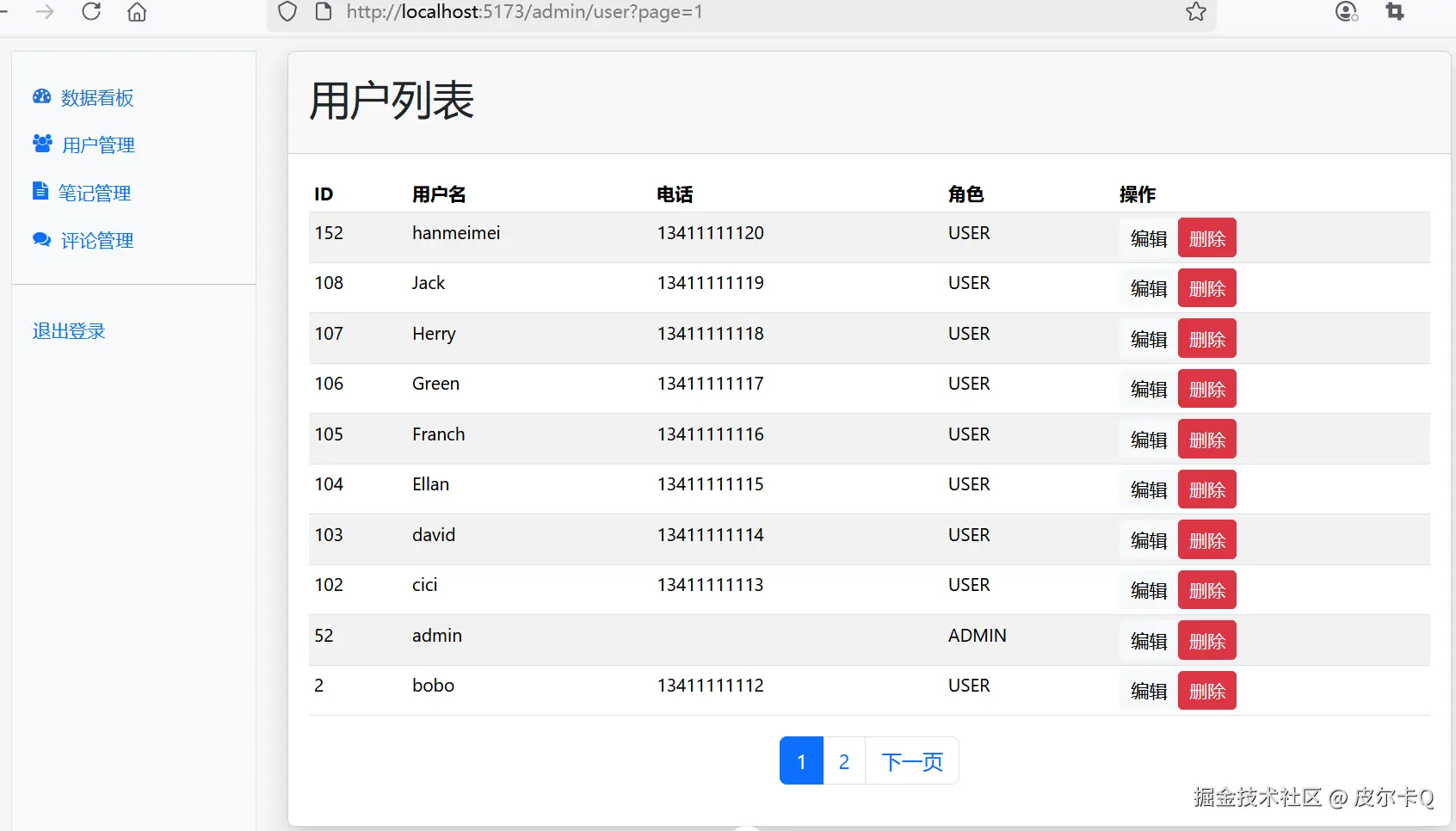Open the 笔记管理 notes icon
This screenshot has height=831, width=1456.
tap(41, 191)
